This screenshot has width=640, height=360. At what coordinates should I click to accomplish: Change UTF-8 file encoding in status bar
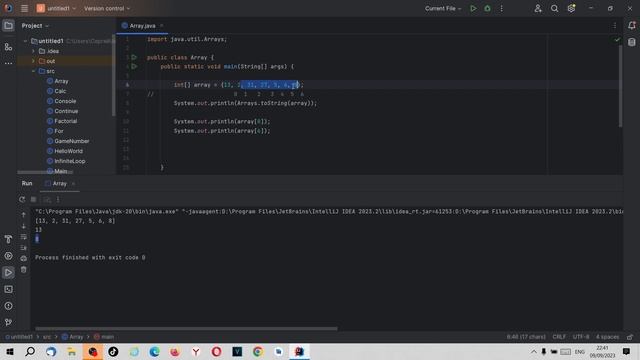581,337
